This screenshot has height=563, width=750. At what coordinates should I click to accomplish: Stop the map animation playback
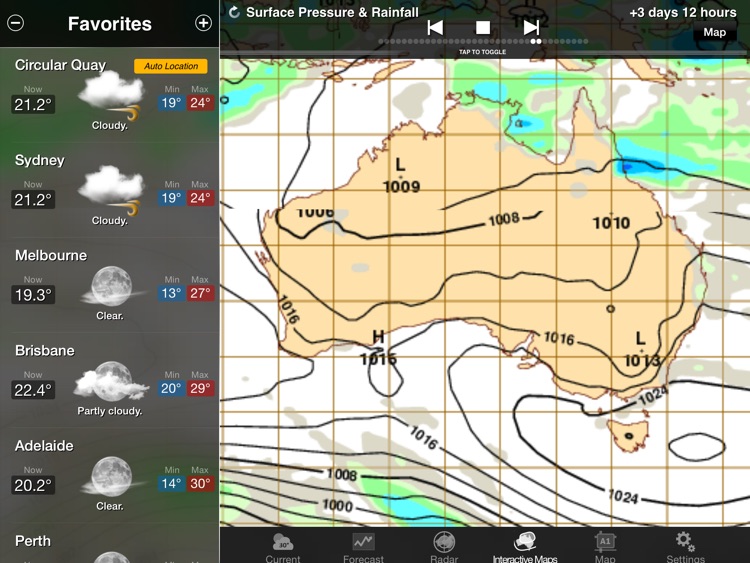coord(483,27)
